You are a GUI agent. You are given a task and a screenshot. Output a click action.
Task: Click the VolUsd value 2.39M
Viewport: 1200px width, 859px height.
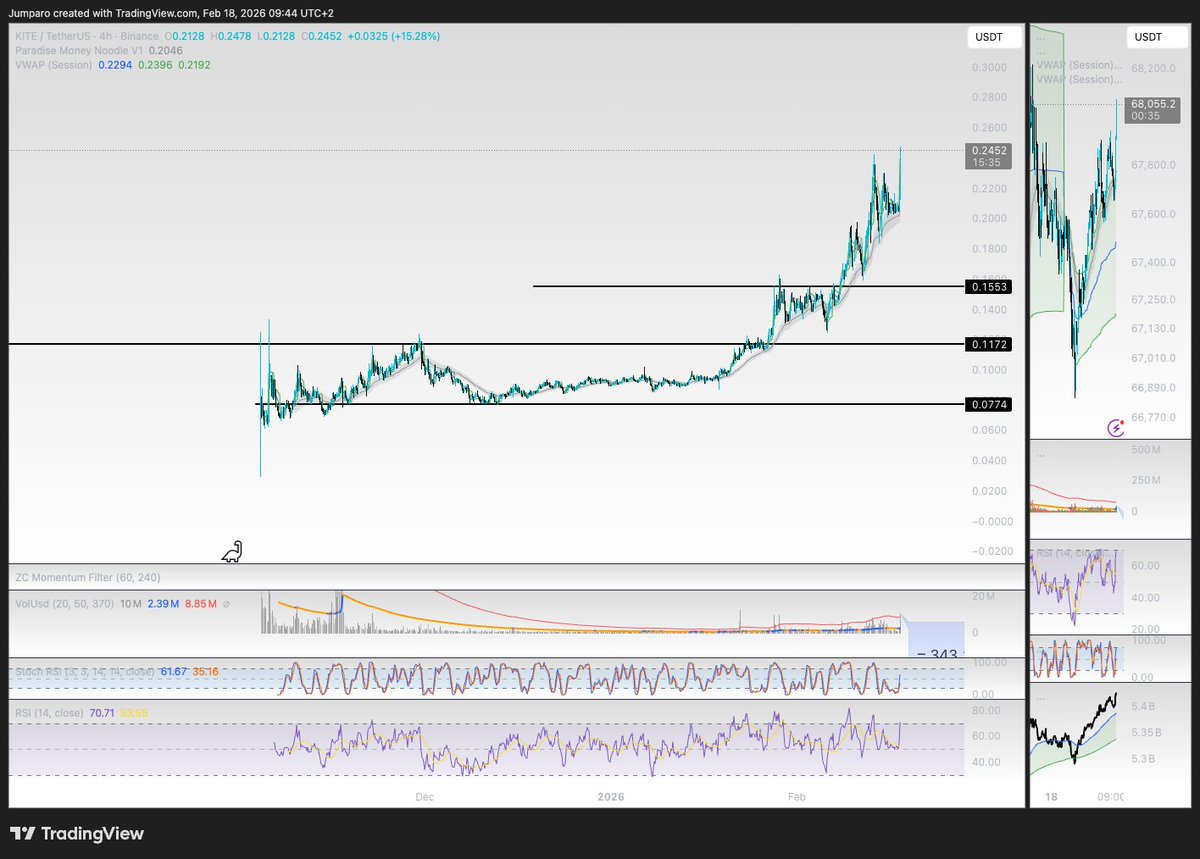pos(163,604)
